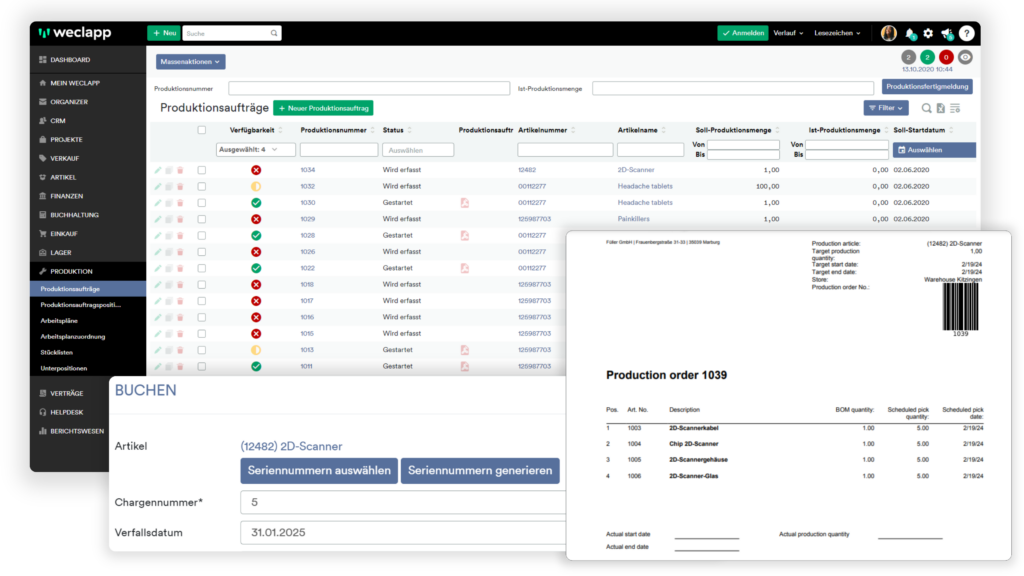
Task: Open Stücklisten in the sidebar
Action: [58, 353]
